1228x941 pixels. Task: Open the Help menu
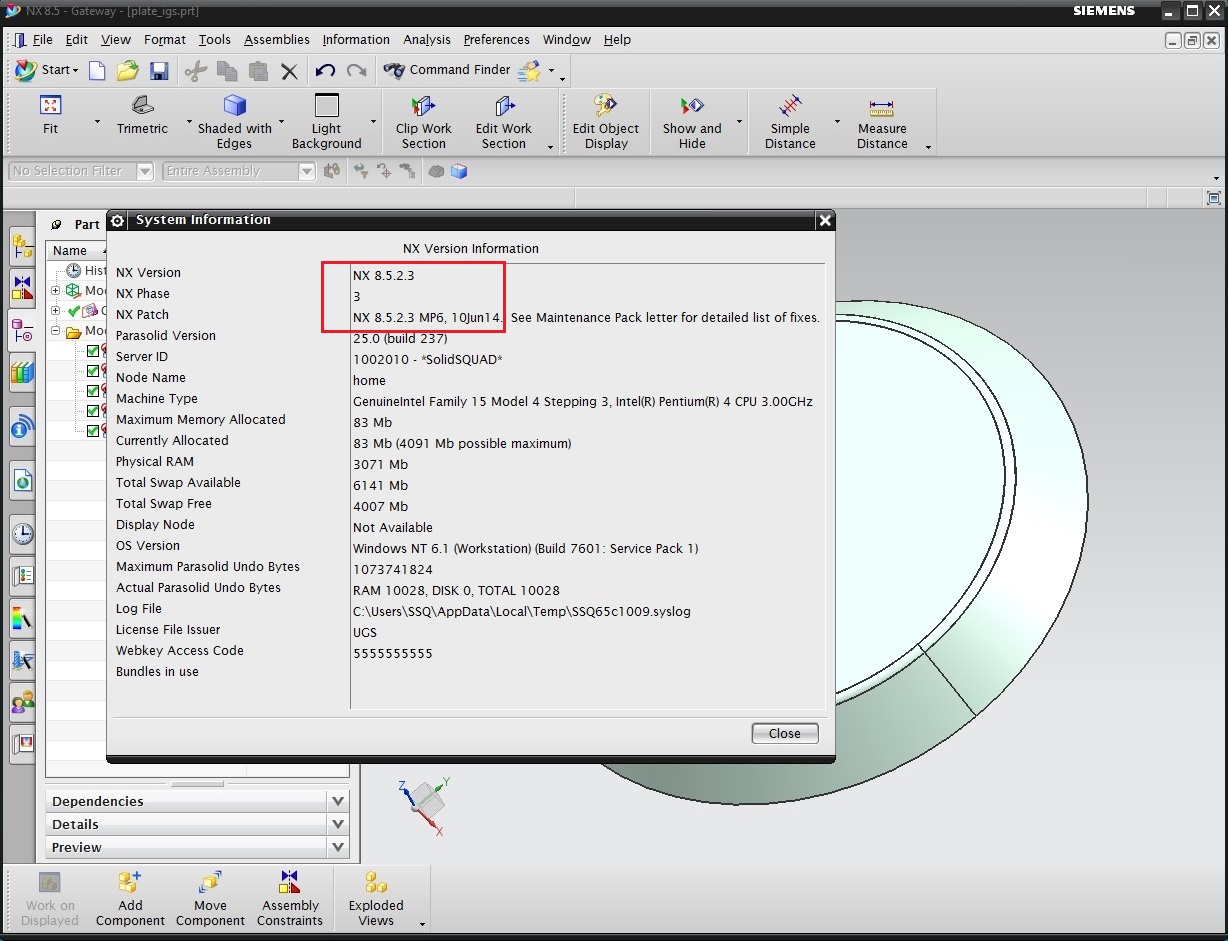point(617,40)
